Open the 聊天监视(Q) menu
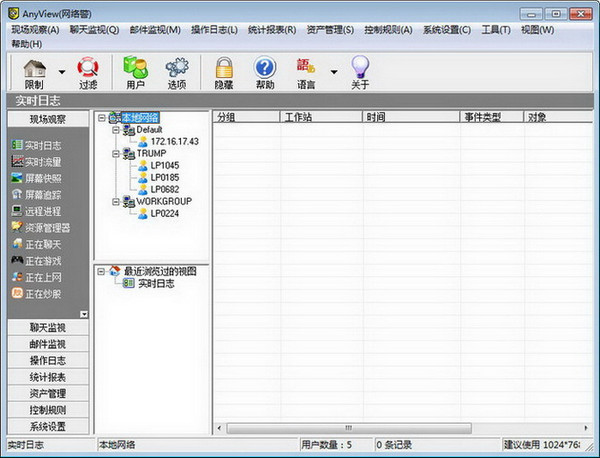 click(x=94, y=30)
